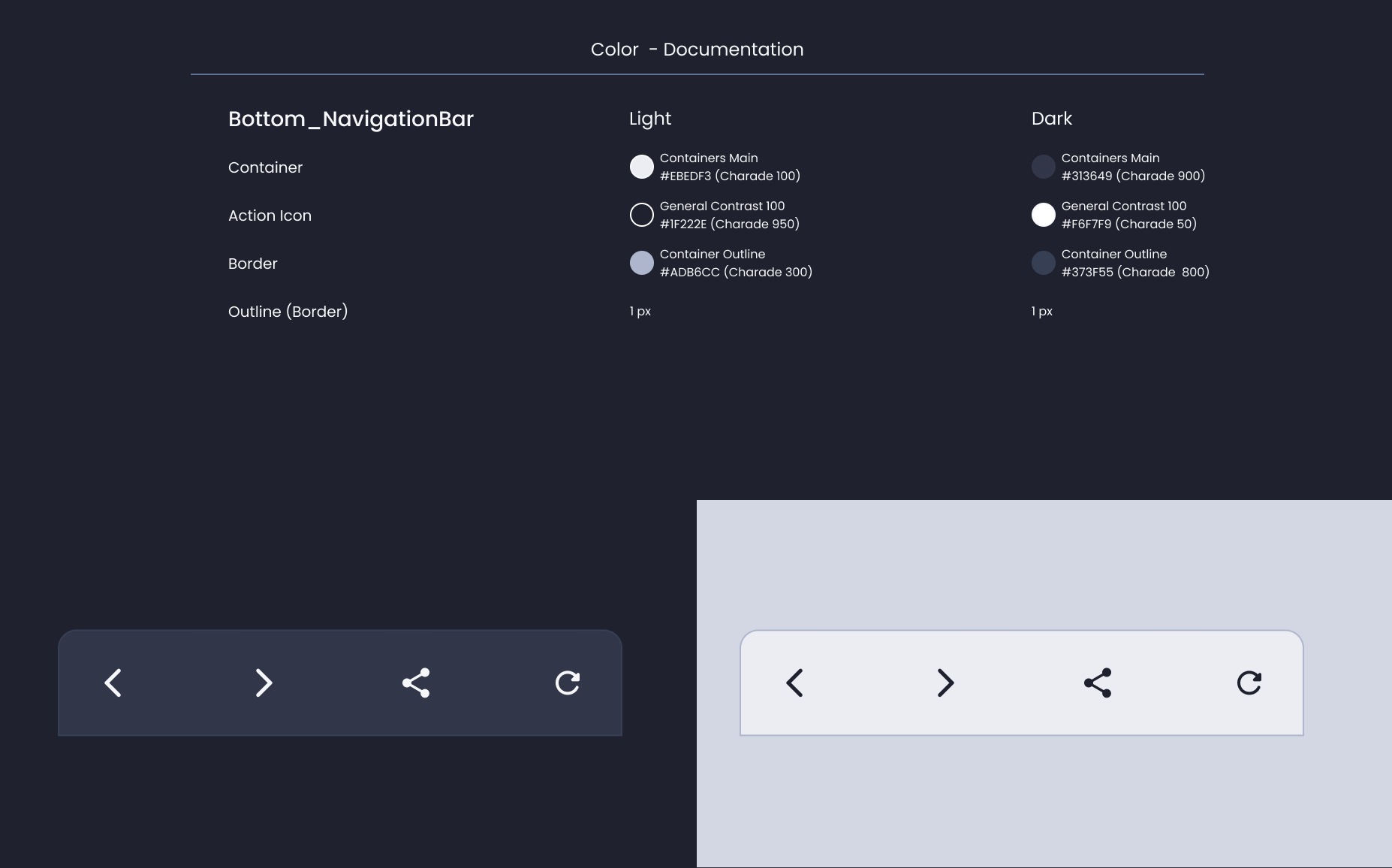Screen dimensions: 1392x868
Task: Click the Color - Documentation title
Action: (697, 50)
